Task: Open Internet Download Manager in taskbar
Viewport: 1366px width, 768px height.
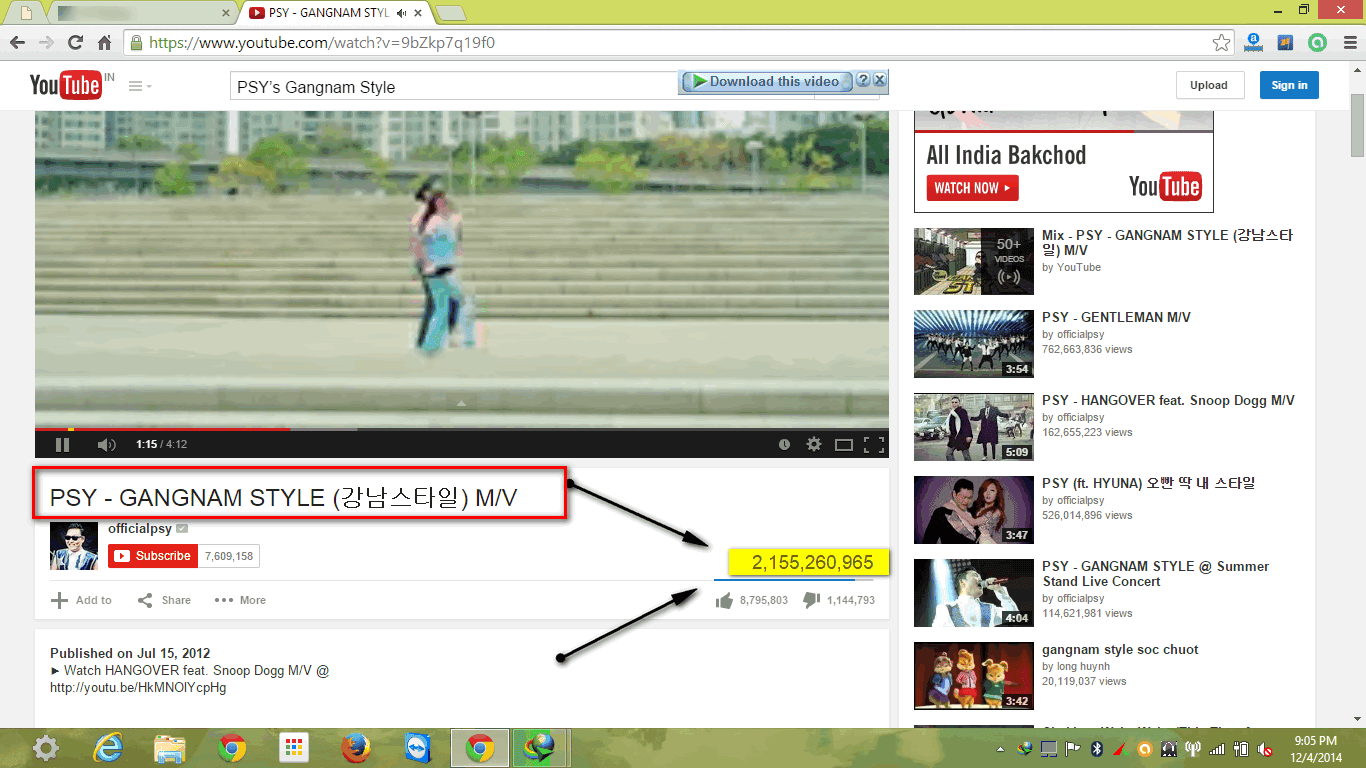Action: tap(541, 748)
